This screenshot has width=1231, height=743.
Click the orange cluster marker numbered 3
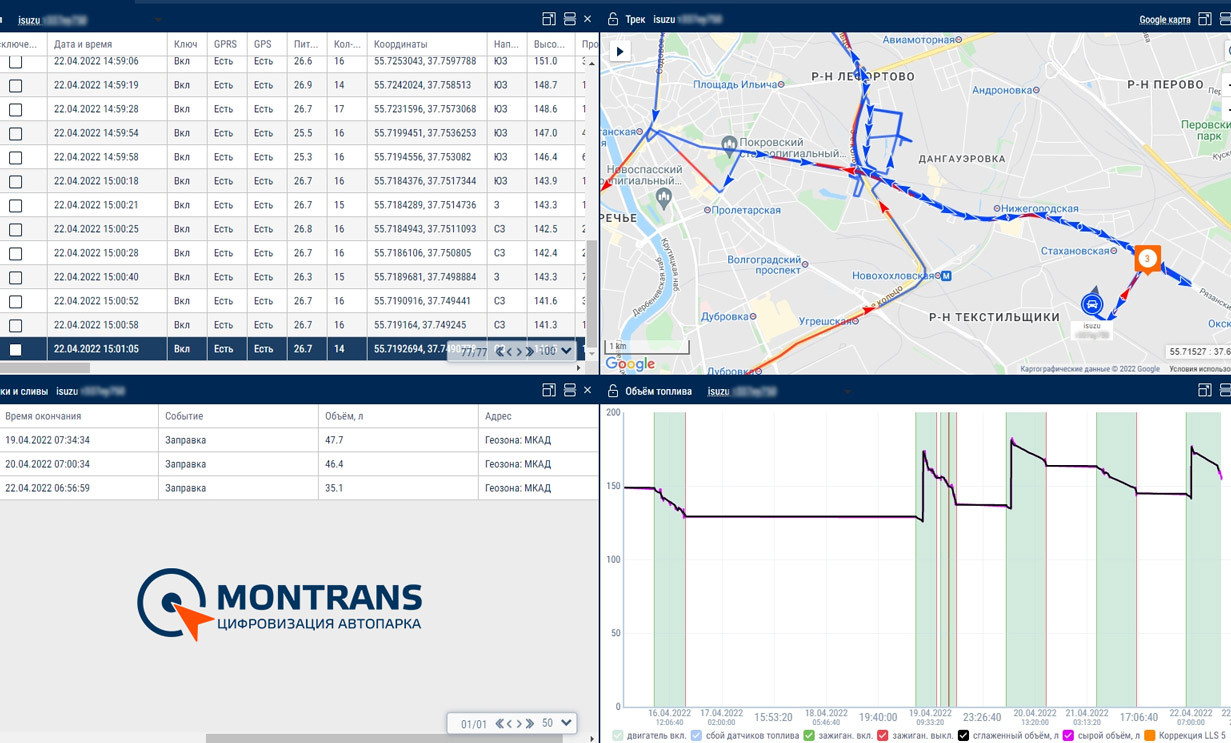[1147, 259]
